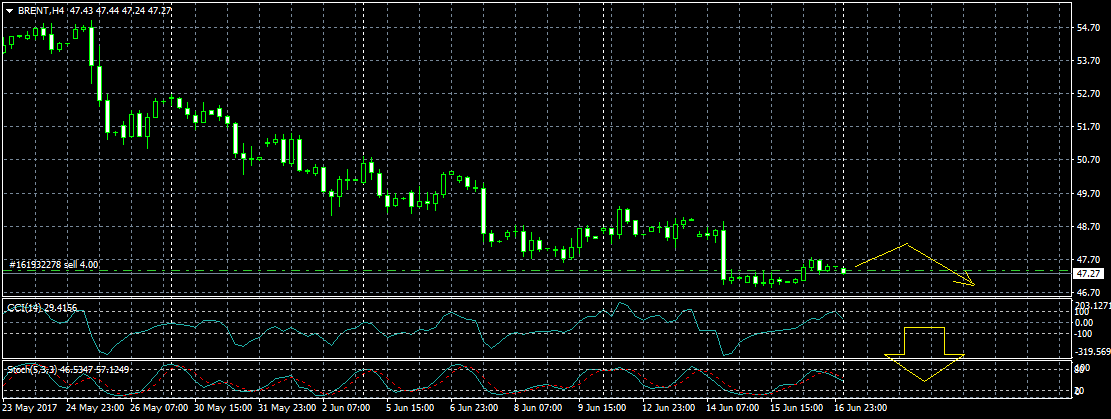The image size is (1111, 419).
Task: Click the 8 Jun 07:00 time label
Action: [x=539, y=408]
